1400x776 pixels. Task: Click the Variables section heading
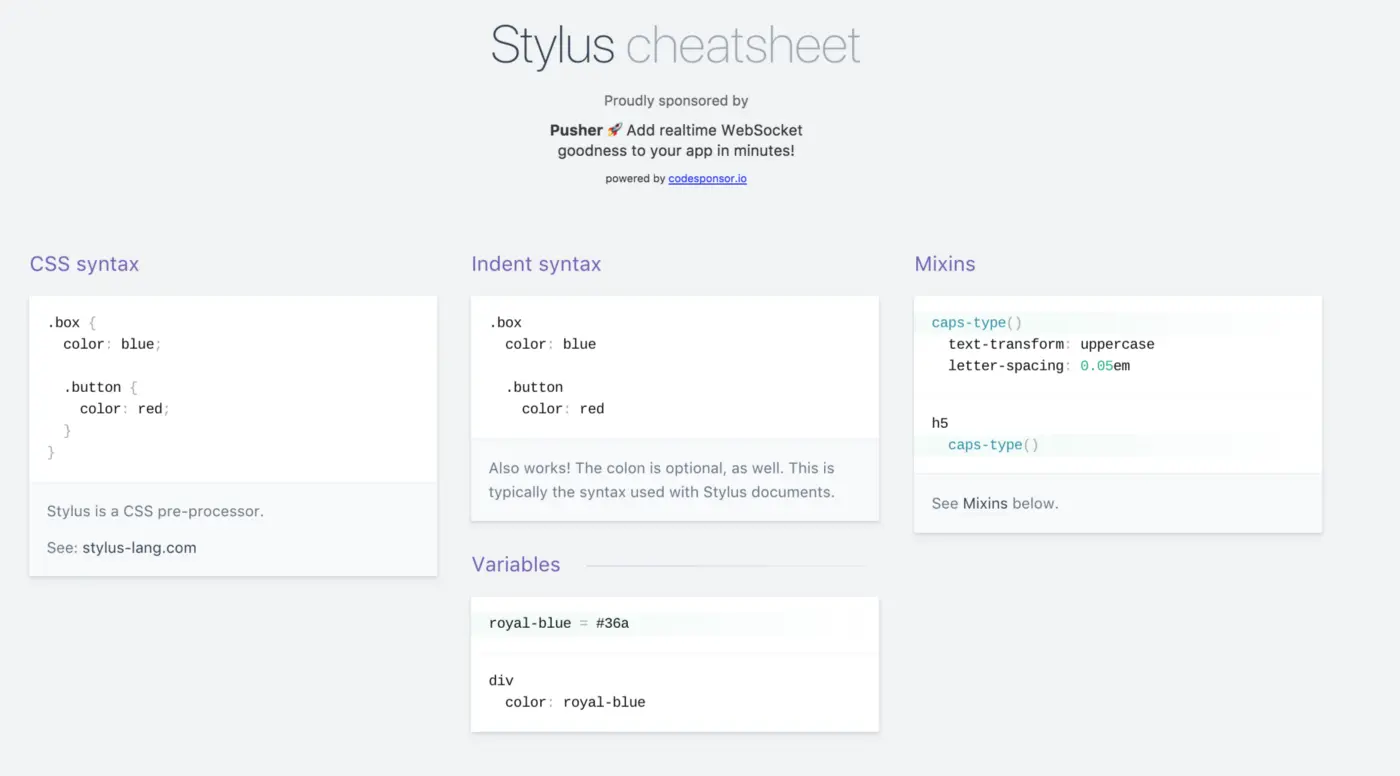(516, 564)
